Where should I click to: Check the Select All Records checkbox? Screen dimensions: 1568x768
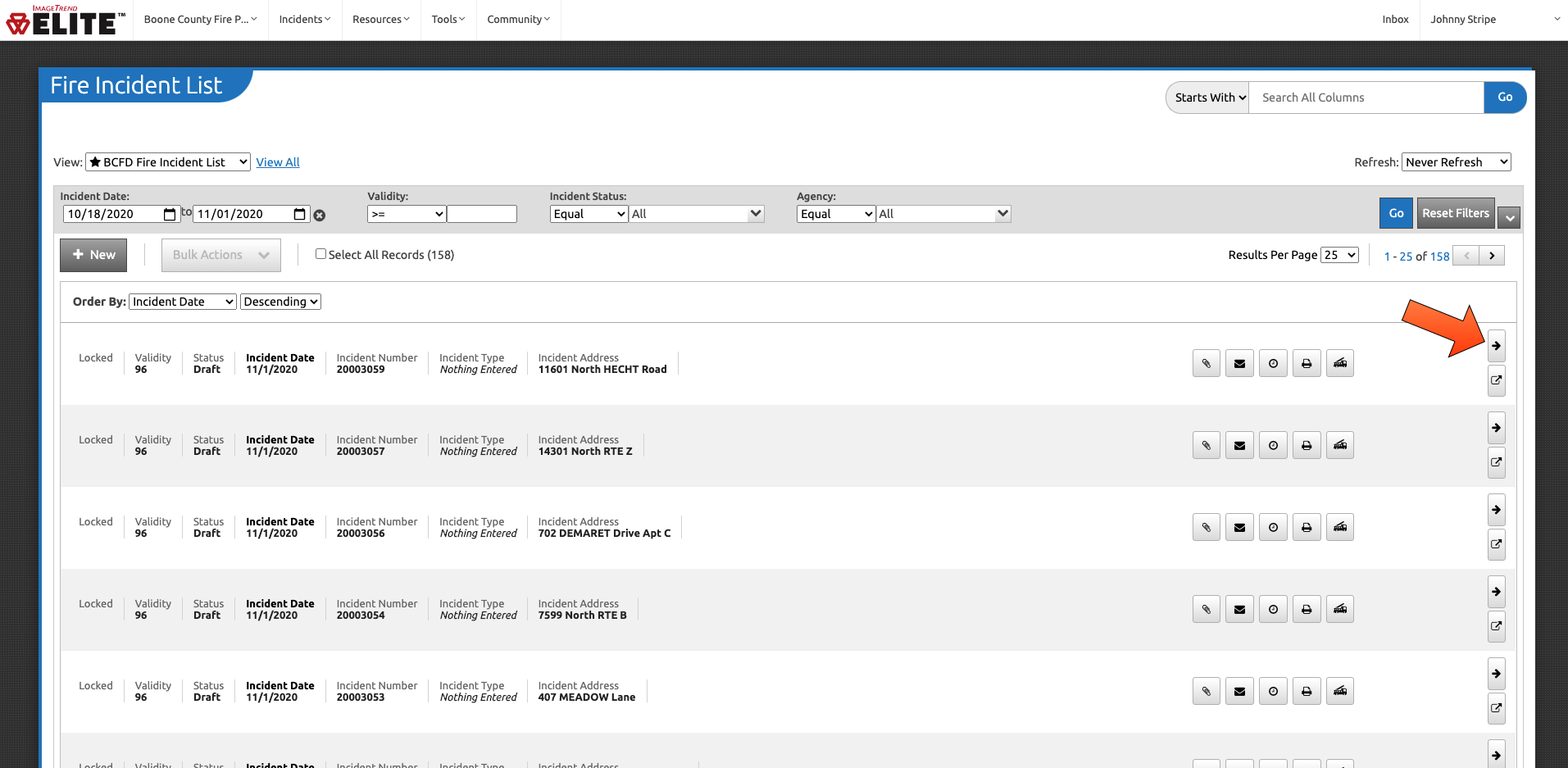coord(320,254)
